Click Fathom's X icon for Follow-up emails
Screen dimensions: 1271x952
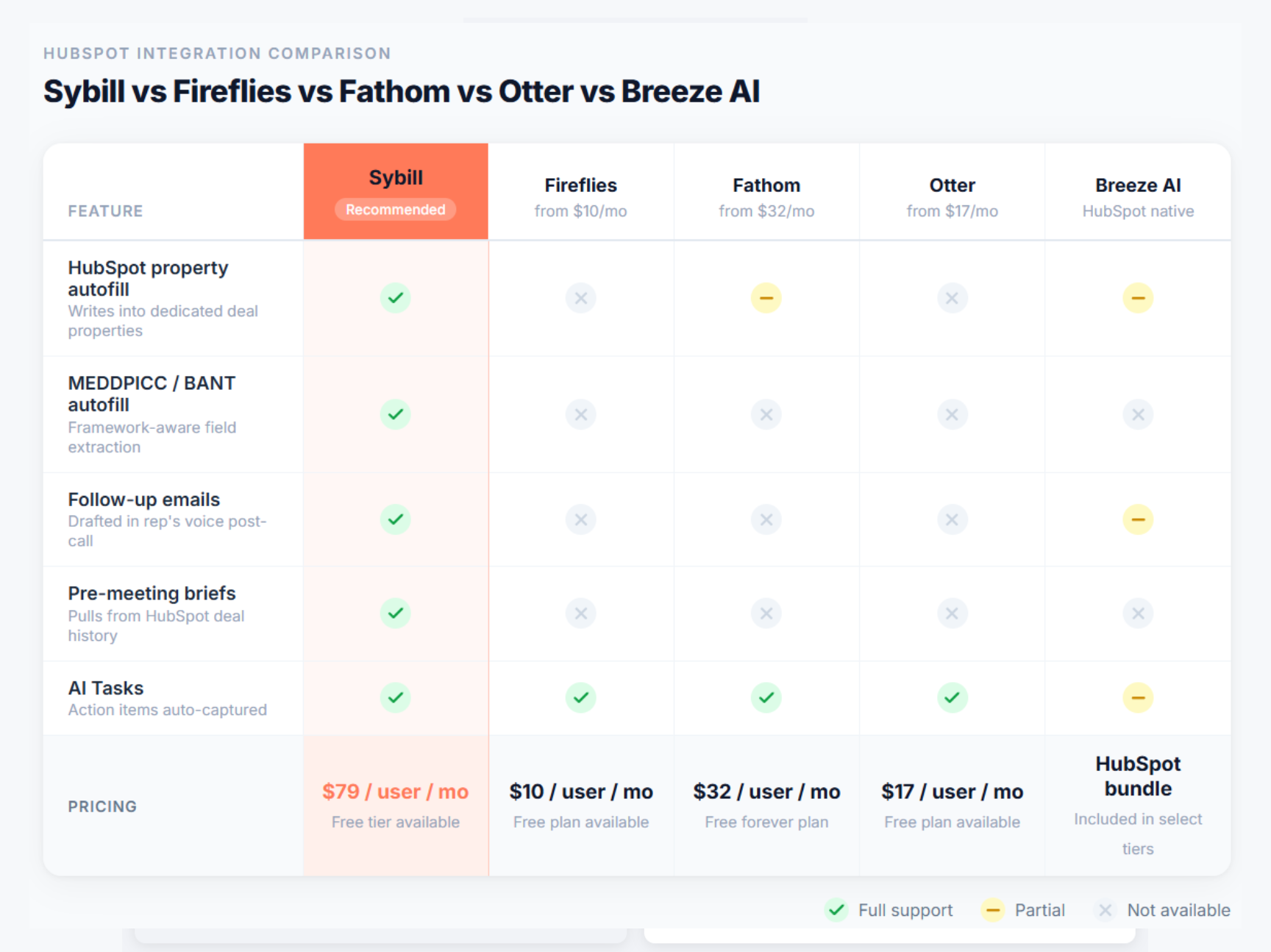click(766, 519)
